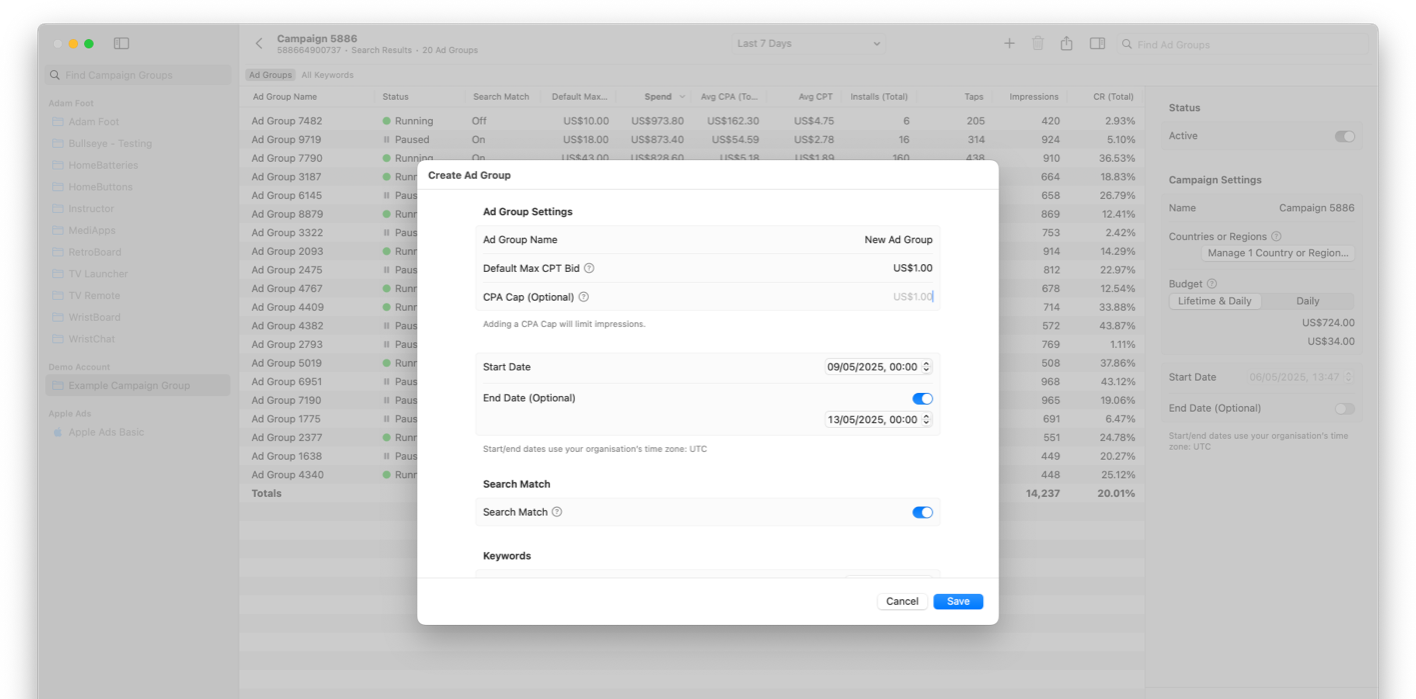The height and width of the screenshot is (699, 1416).
Task: Sort by the Impressions column header
Action: 1033,97
